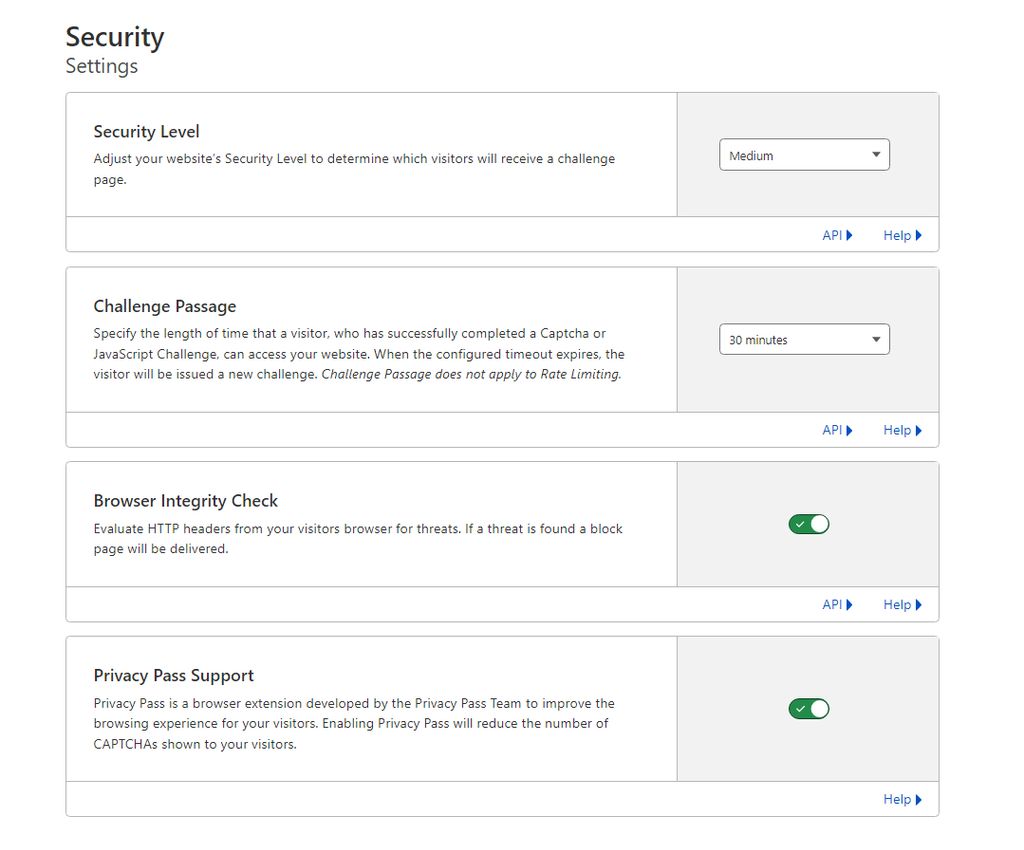The height and width of the screenshot is (850, 1024).
Task: Open the API link for Security Level
Action: pos(834,235)
